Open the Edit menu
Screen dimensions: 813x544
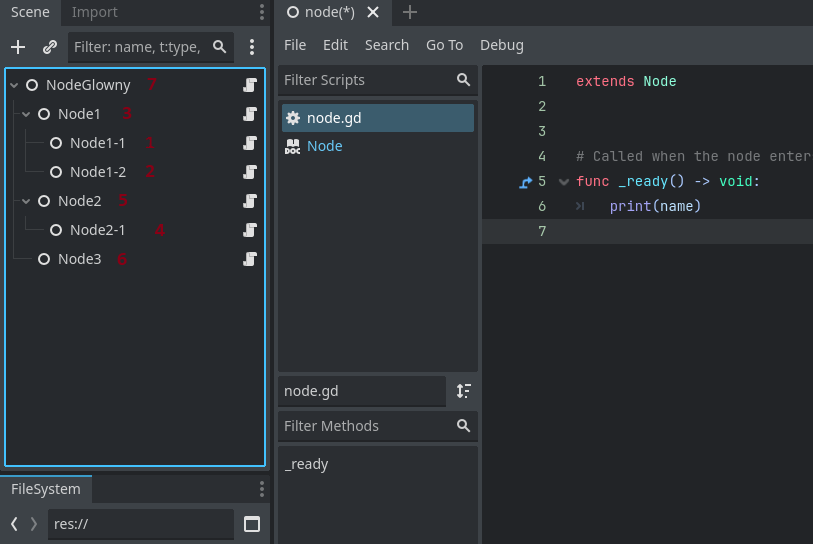tap(335, 46)
